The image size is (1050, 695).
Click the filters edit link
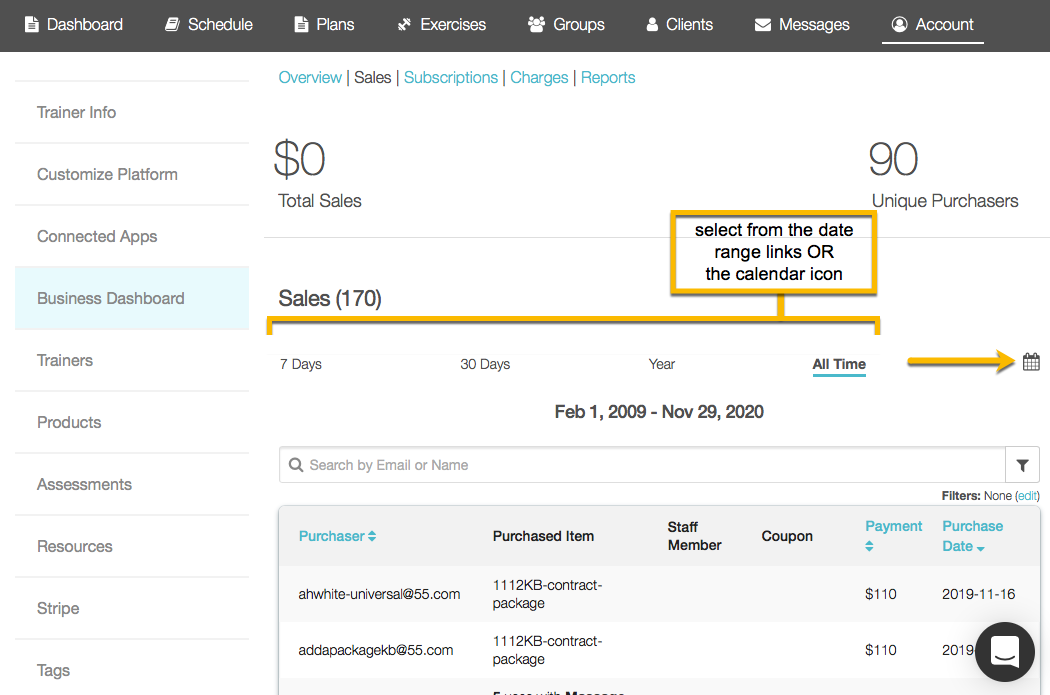coord(1027,496)
